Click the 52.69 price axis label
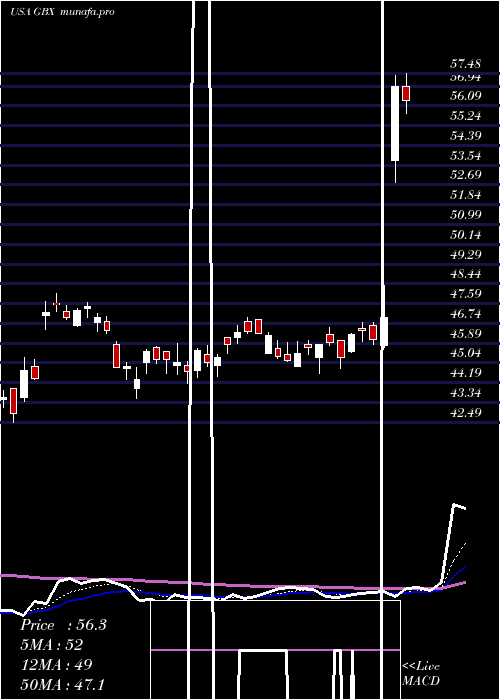This screenshot has height=700, width=500. pyautogui.click(x=466, y=175)
